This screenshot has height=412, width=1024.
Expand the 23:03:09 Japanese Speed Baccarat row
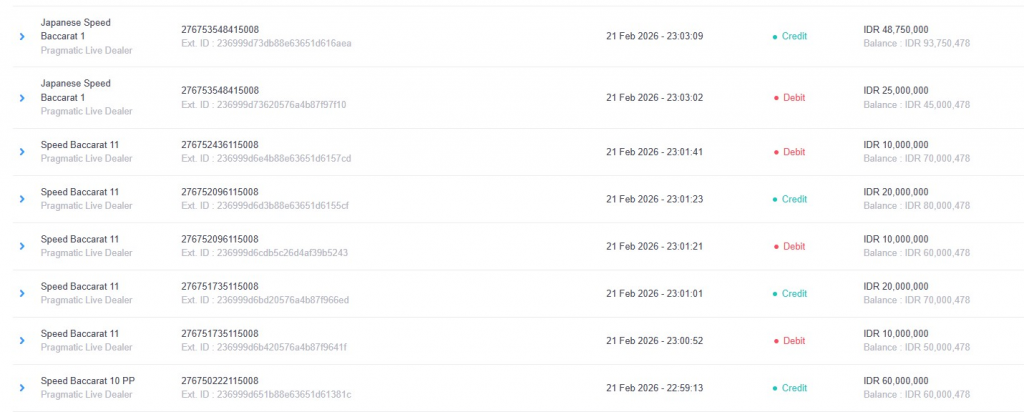(x=21, y=37)
